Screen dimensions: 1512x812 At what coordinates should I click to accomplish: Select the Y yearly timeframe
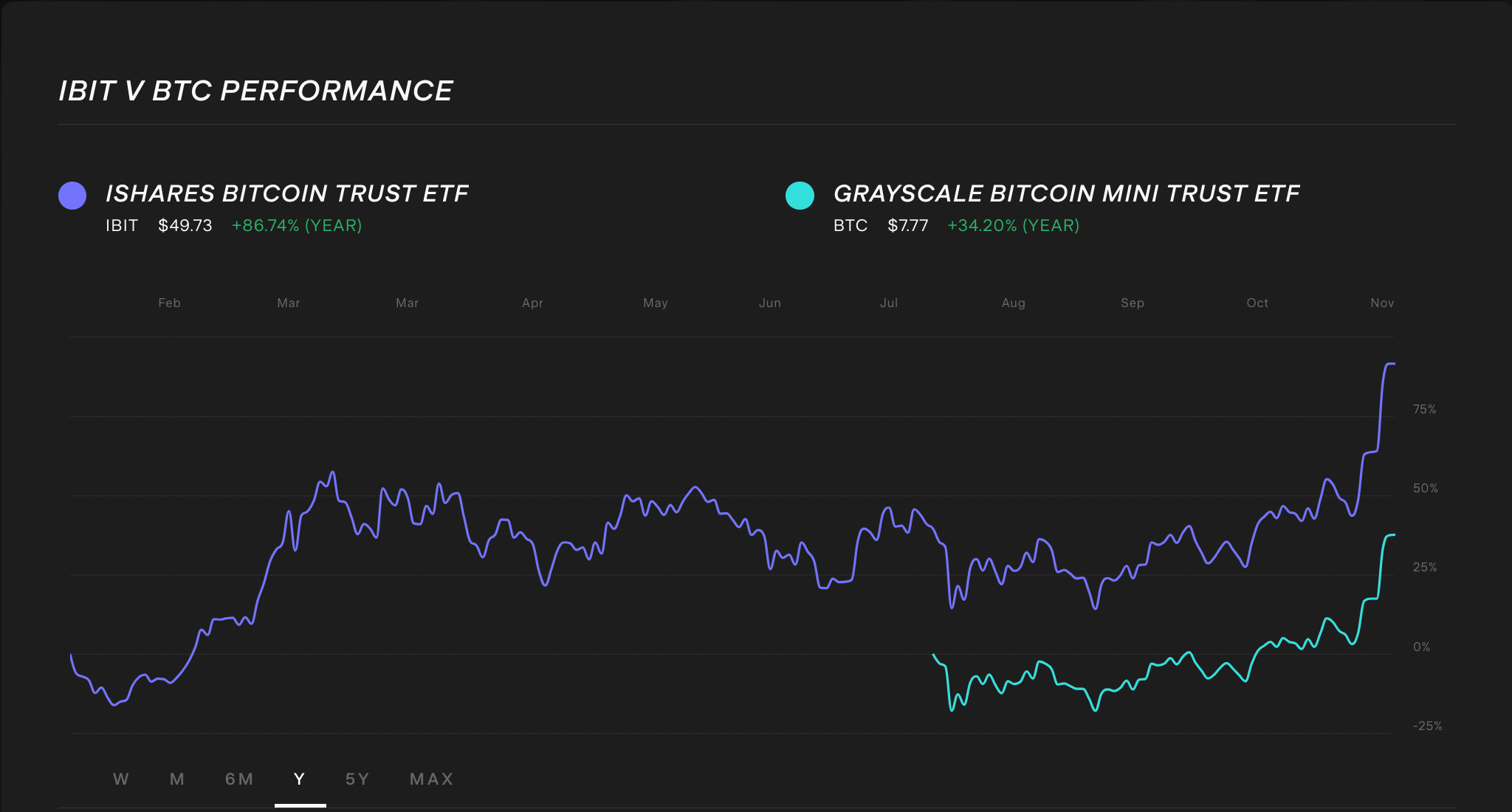(298, 779)
